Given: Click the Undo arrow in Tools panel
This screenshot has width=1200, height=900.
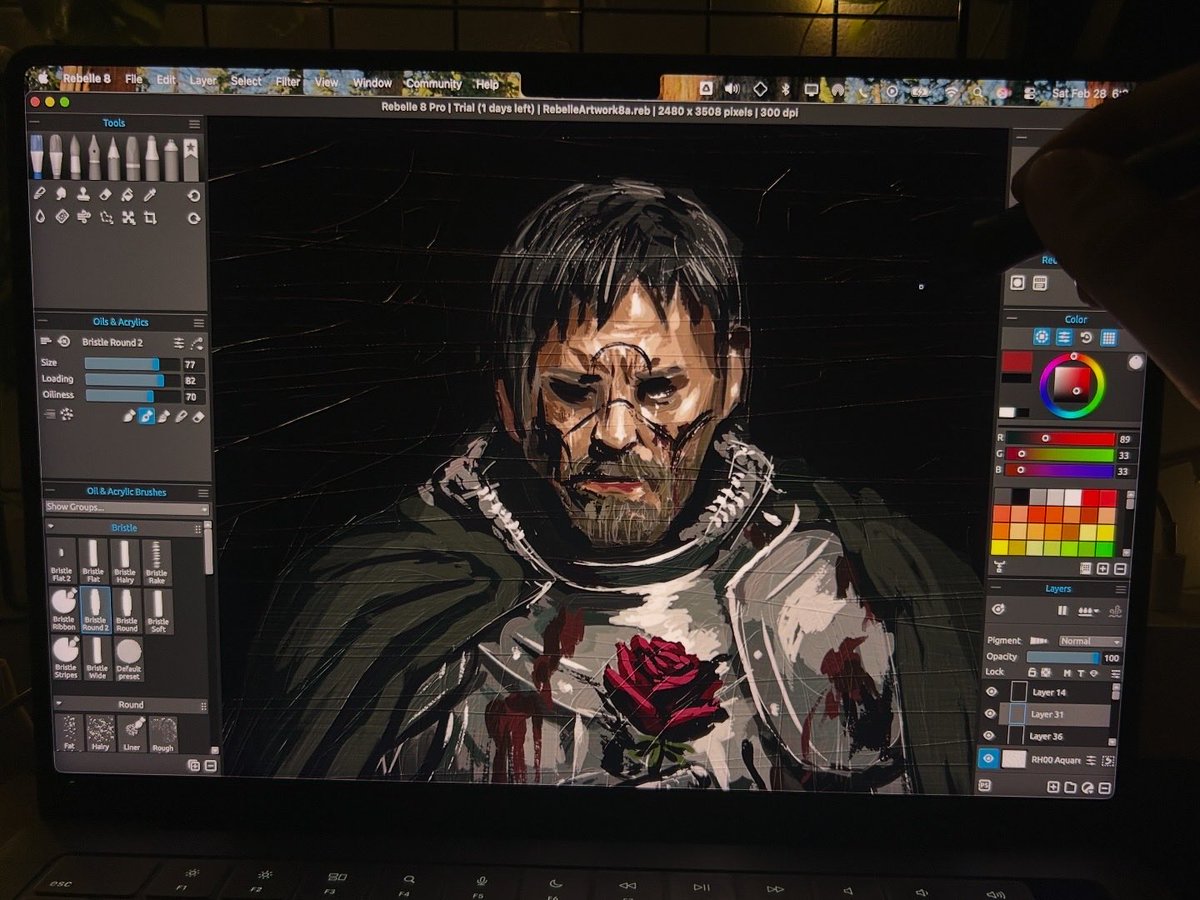Looking at the screenshot, I should pos(194,195).
